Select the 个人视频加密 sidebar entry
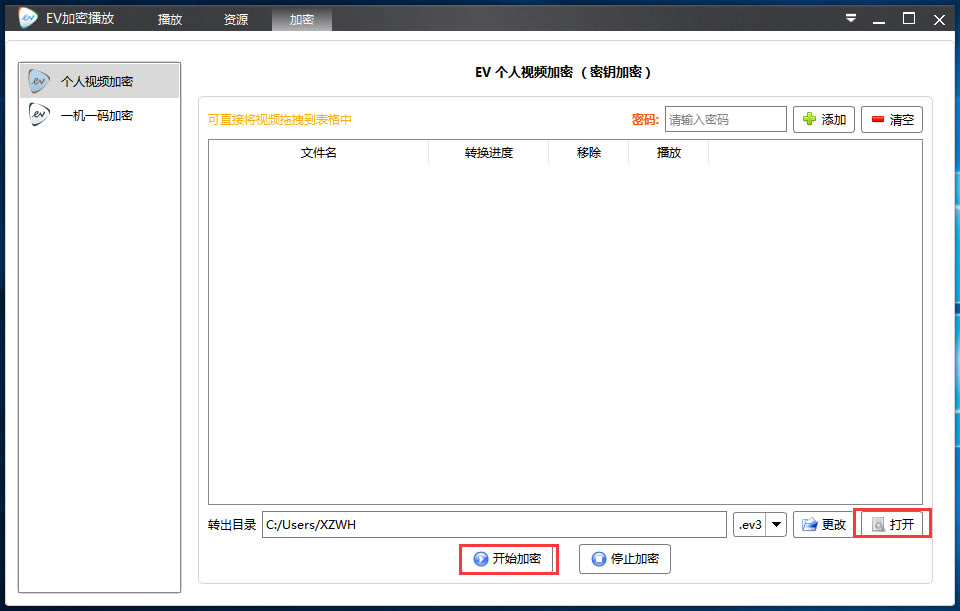 click(100, 81)
